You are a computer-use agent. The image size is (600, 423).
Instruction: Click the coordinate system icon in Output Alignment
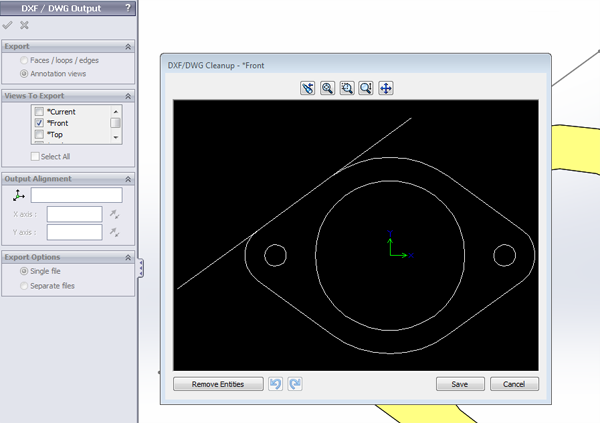pyautogui.click(x=18, y=195)
